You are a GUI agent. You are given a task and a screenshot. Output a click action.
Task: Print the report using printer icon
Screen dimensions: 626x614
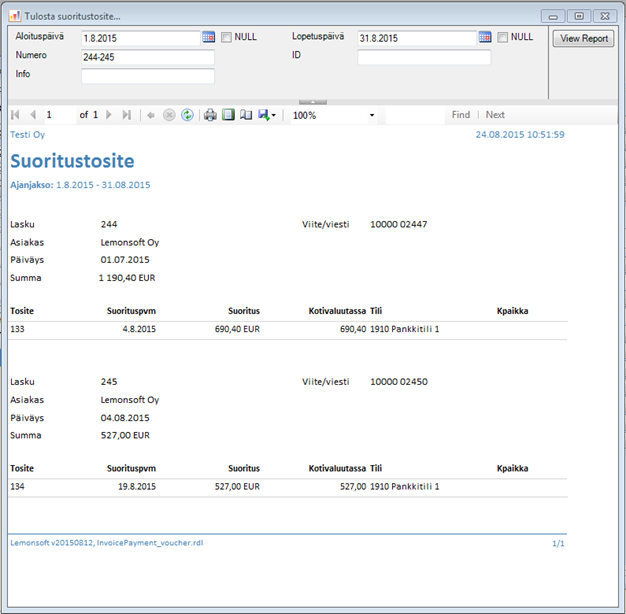coord(210,115)
